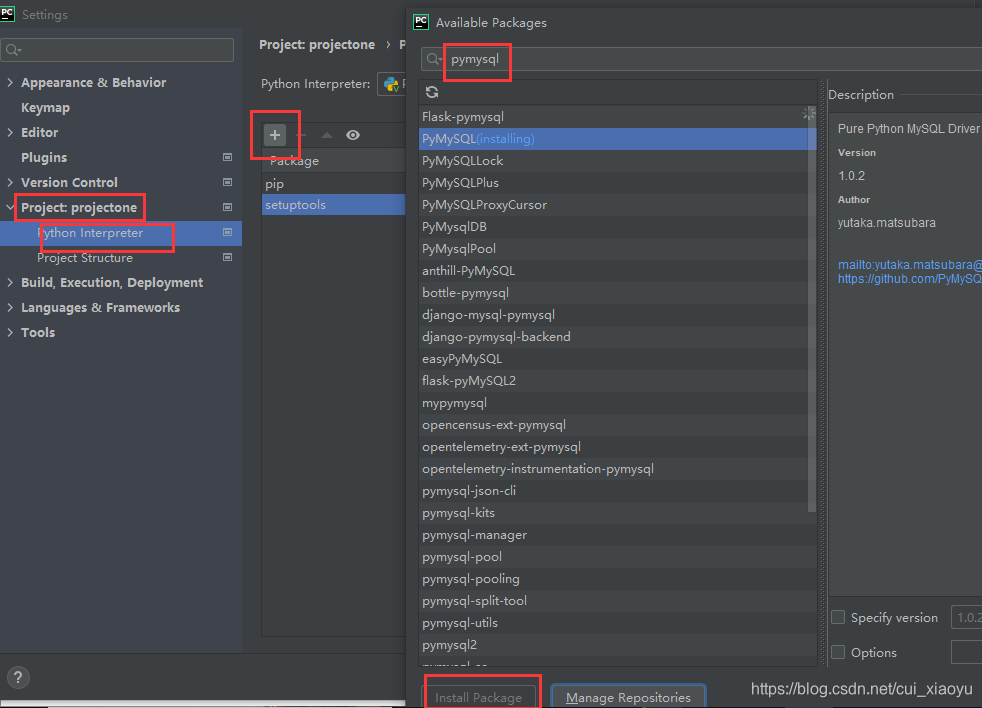Click project-level icon beside Project Structure
Viewport: 982px width, 708px height.
tap(227, 258)
